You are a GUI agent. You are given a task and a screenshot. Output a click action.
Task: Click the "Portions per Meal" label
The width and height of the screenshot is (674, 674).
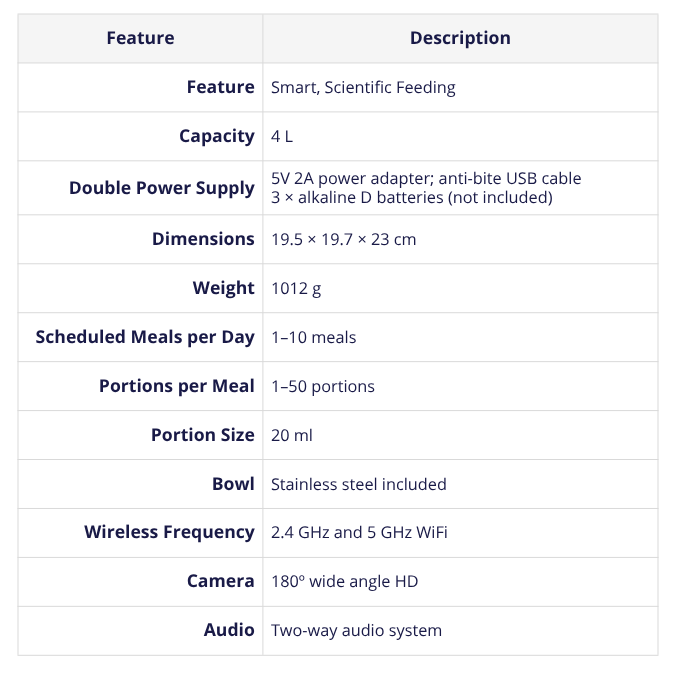point(177,386)
